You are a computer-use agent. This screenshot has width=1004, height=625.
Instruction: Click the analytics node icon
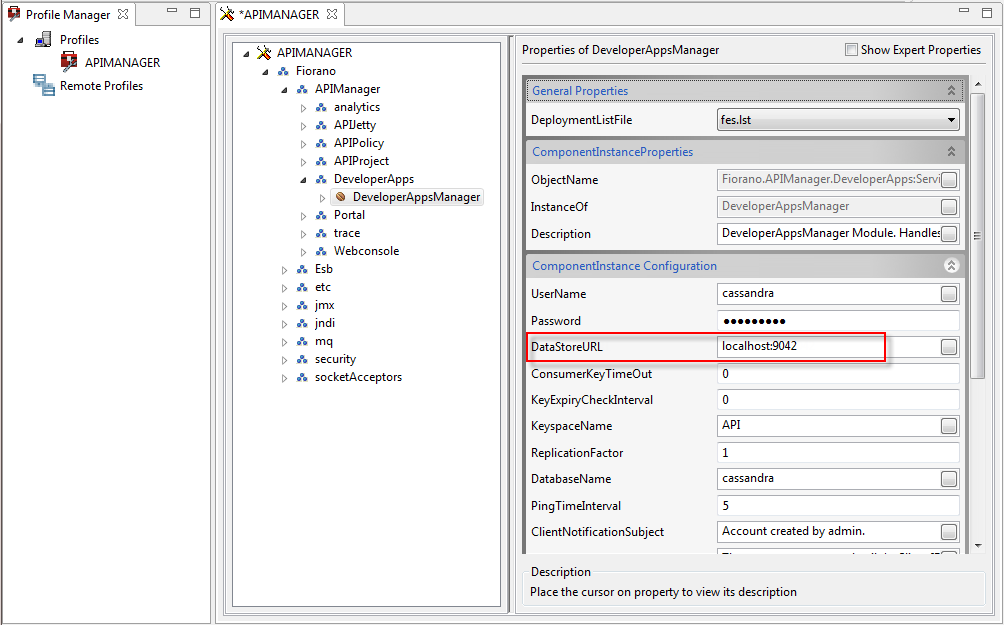pyautogui.click(x=322, y=107)
